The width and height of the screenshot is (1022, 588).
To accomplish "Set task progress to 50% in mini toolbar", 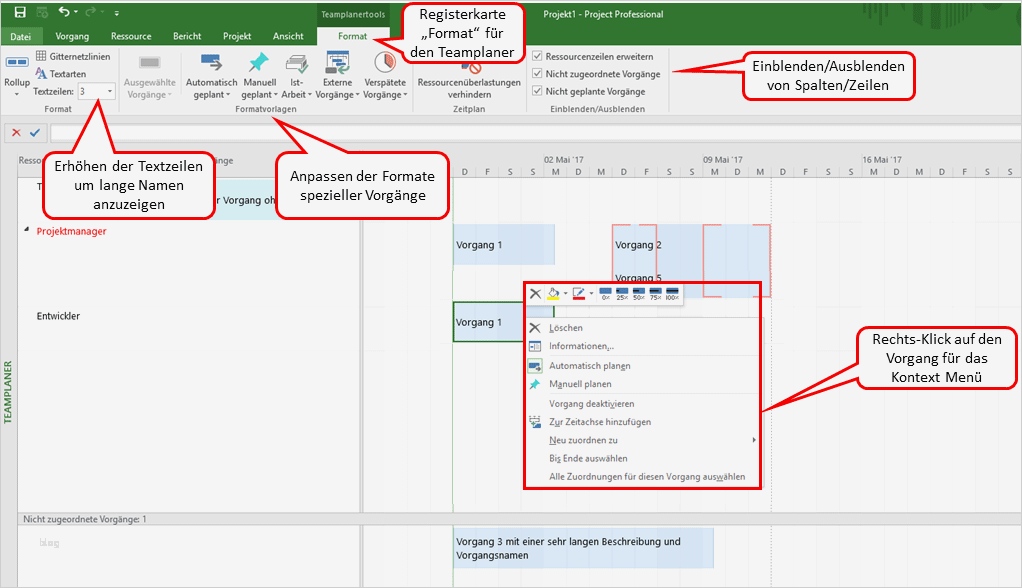I will pyautogui.click(x=639, y=294).
